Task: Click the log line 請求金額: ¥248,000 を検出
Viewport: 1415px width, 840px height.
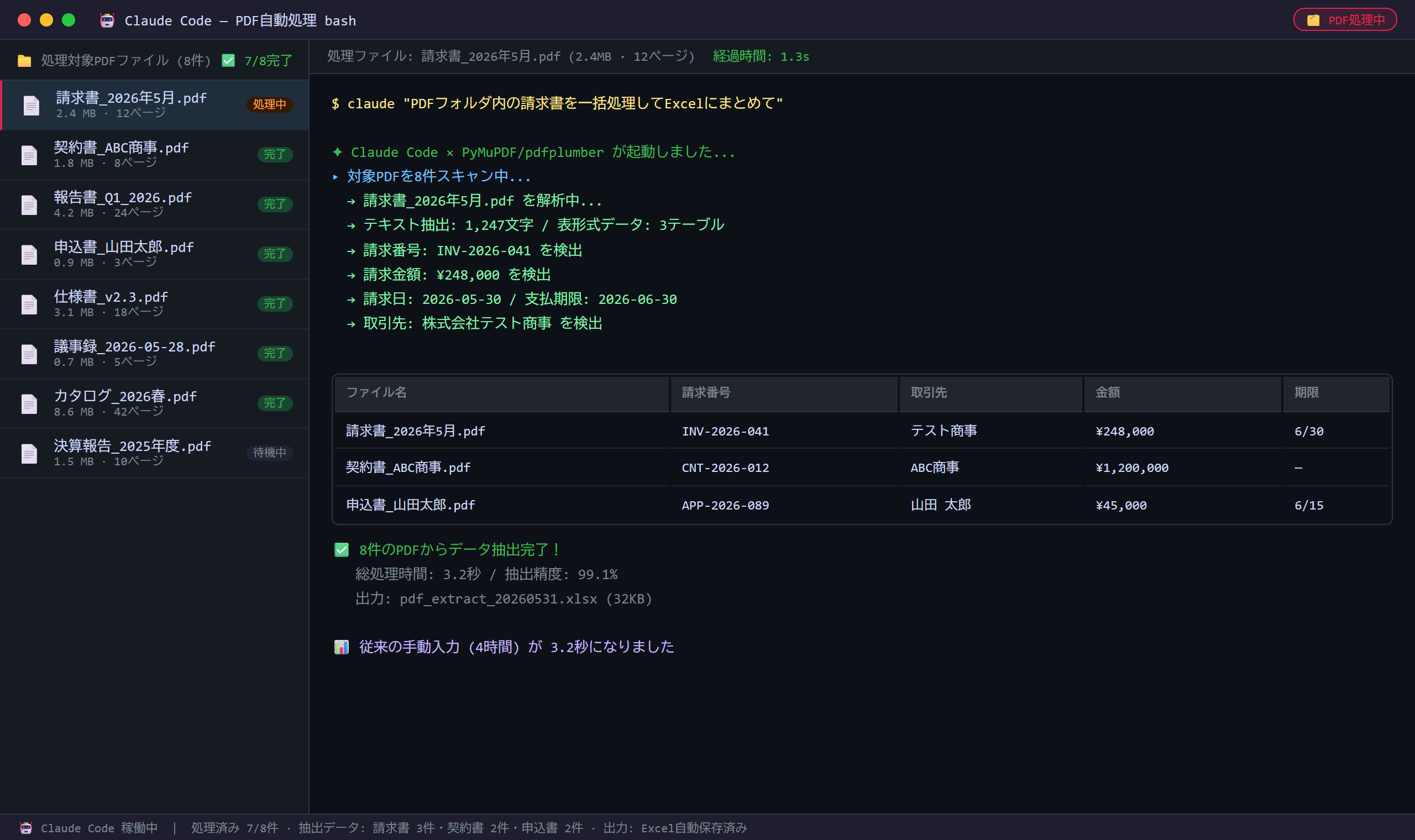Action: [448, 275]
